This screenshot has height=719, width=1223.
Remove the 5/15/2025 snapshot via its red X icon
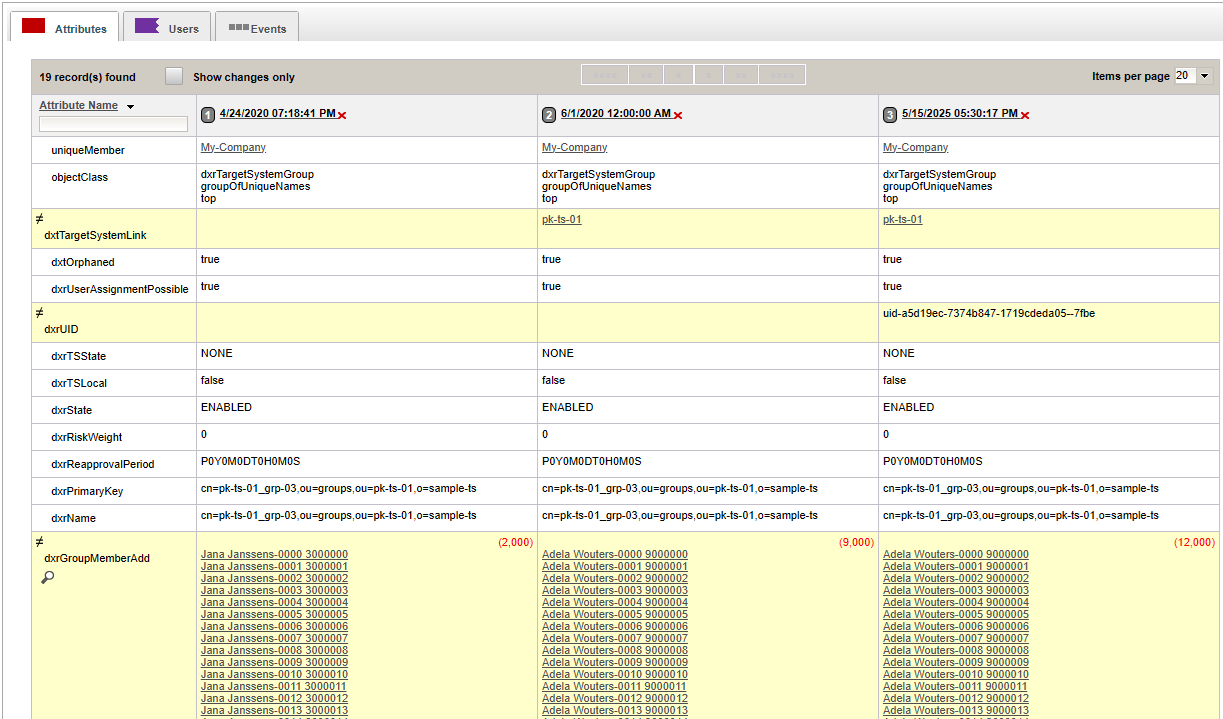[1023, 114]
